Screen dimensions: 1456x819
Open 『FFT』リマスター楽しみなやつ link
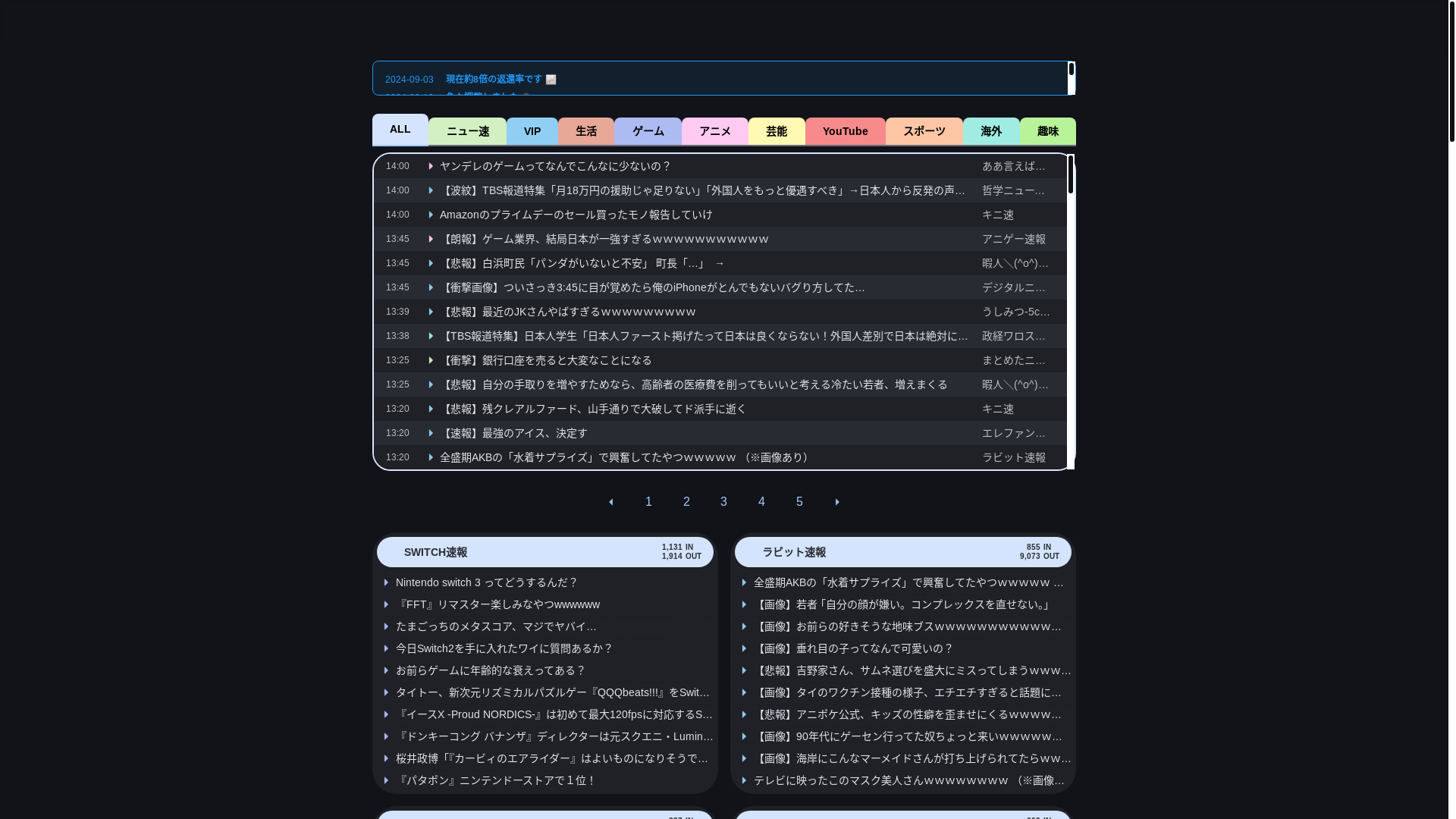[x=497, y=604]
